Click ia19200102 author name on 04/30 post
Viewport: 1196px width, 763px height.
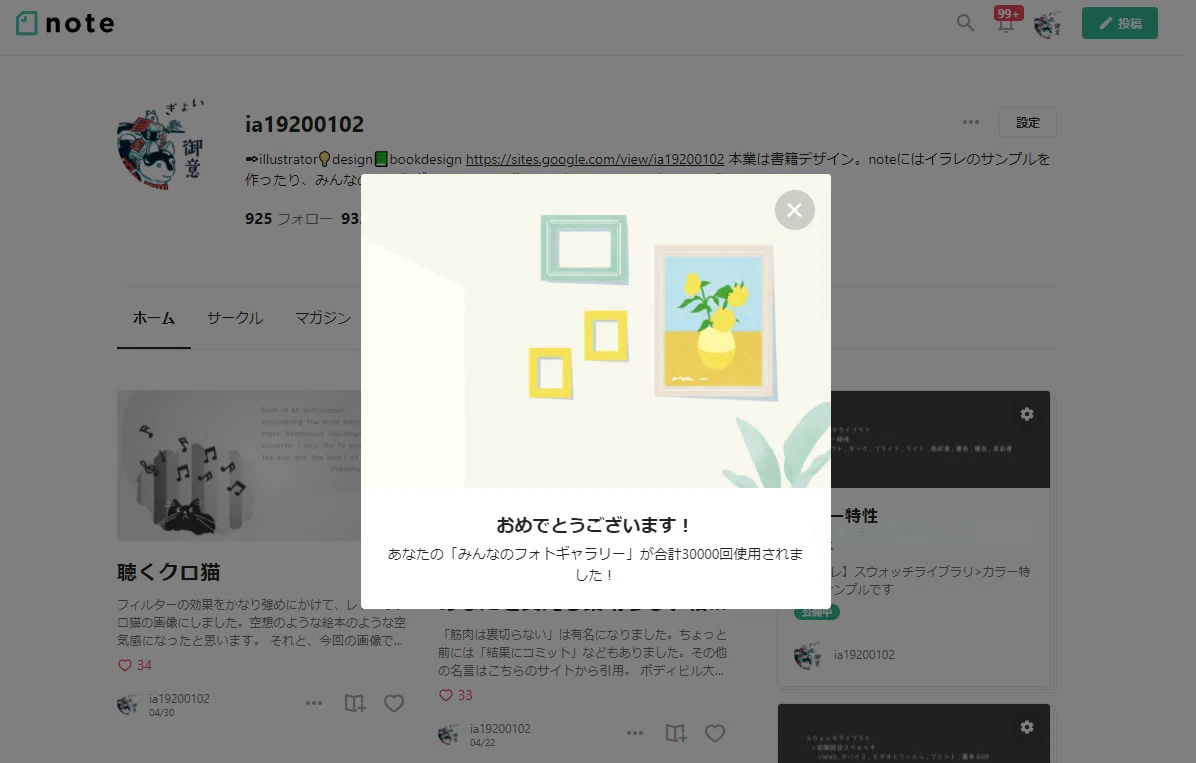tap(179, 698)
